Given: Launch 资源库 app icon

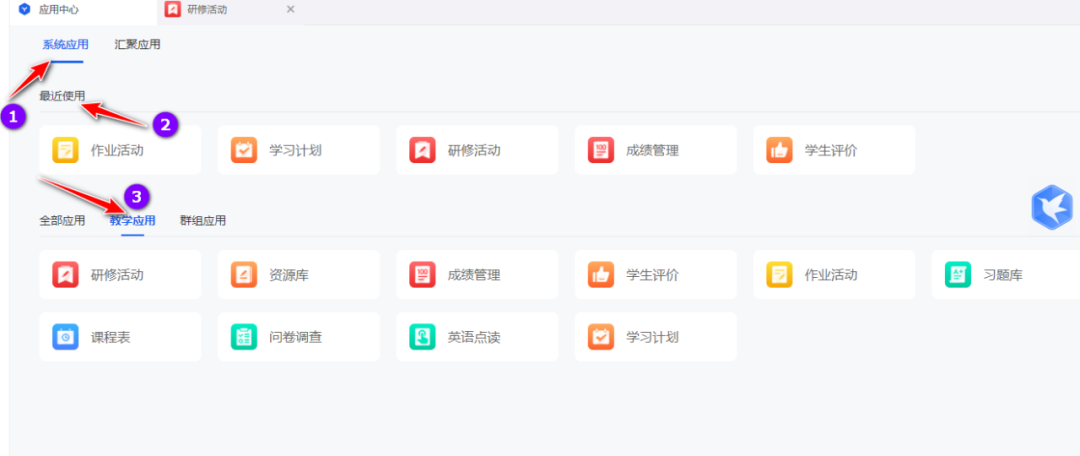Looking at the screenshot, I should click(244, 275).
